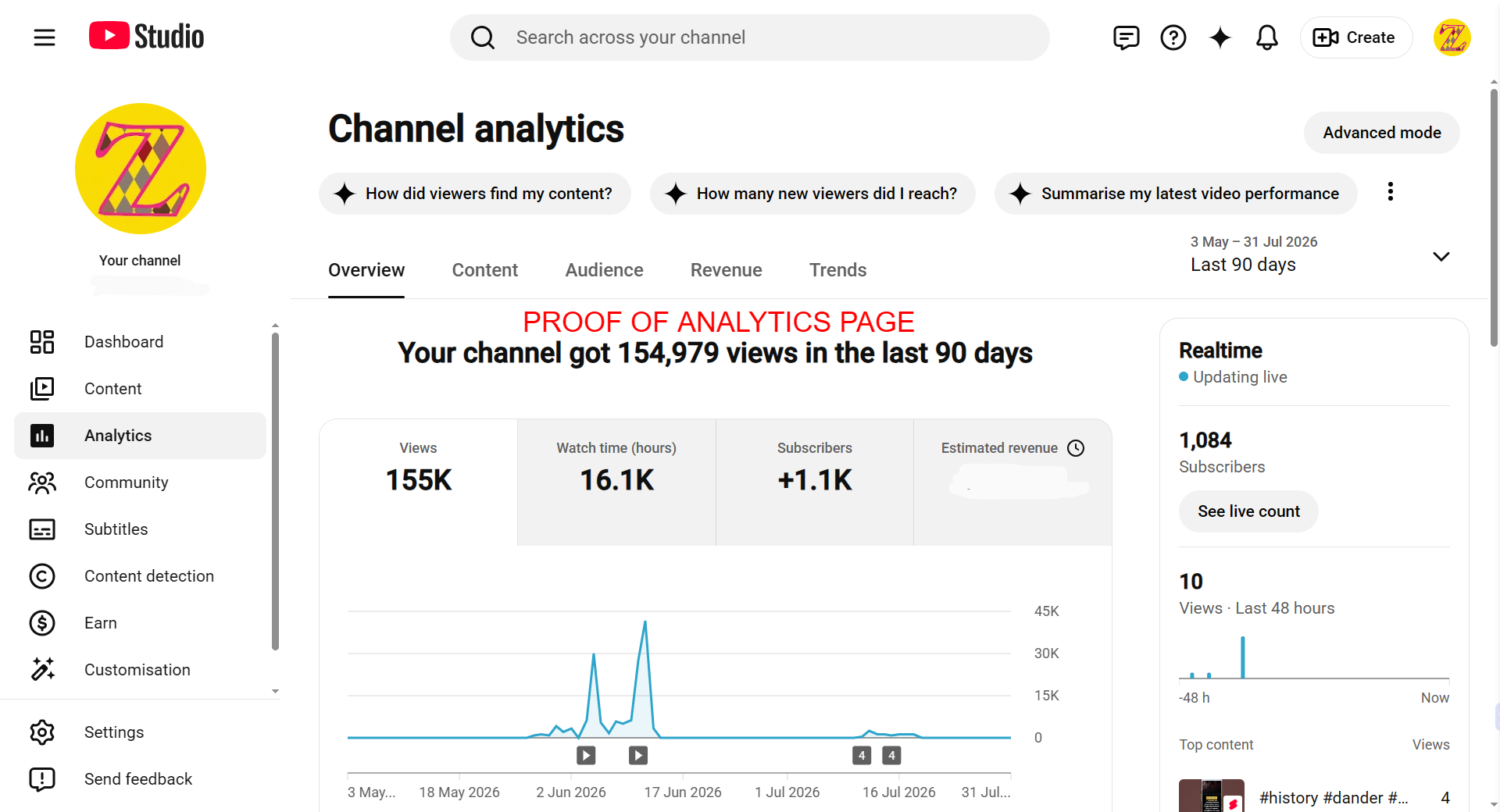The height and width of the screenshot is (812, 1500).
Task: Open Settings in the sidebar
Action: point(141,732)
